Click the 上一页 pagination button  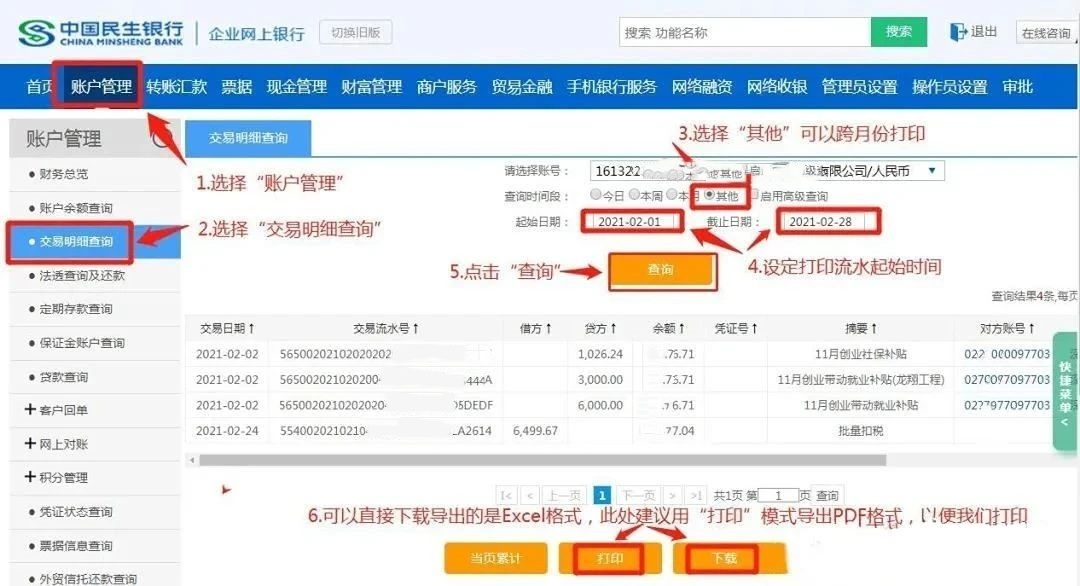(x=564, y=495)
